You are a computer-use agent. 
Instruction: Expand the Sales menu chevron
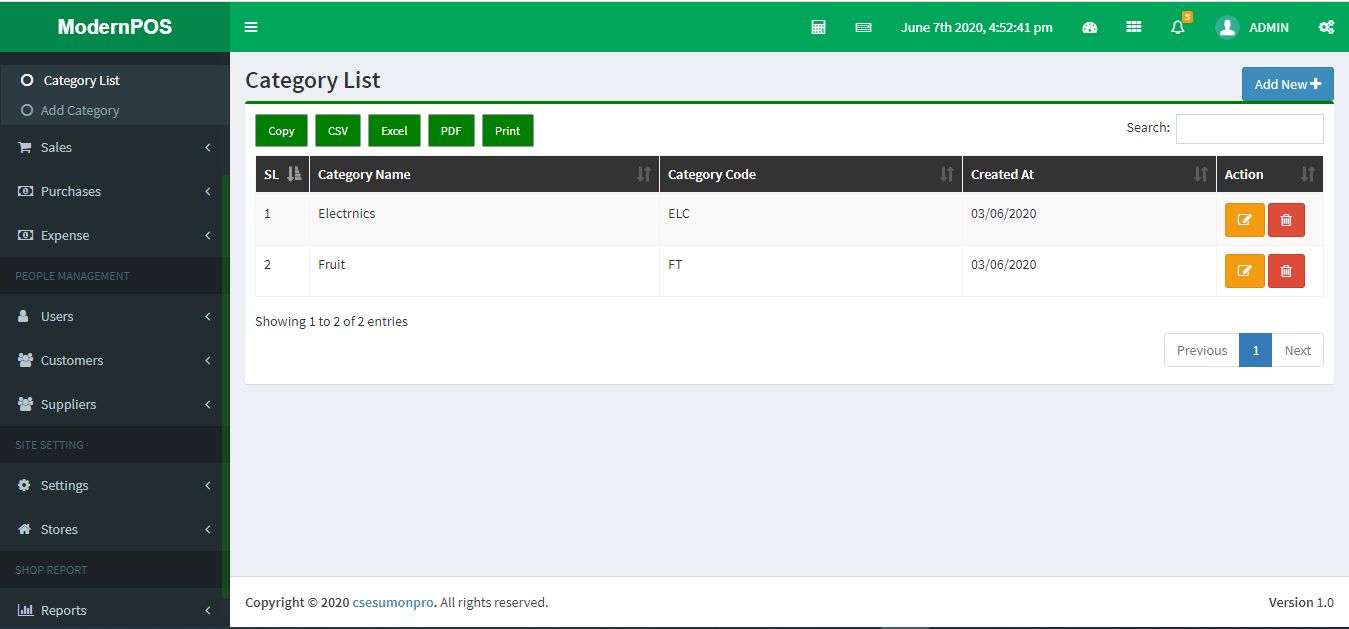coord(208,147)
